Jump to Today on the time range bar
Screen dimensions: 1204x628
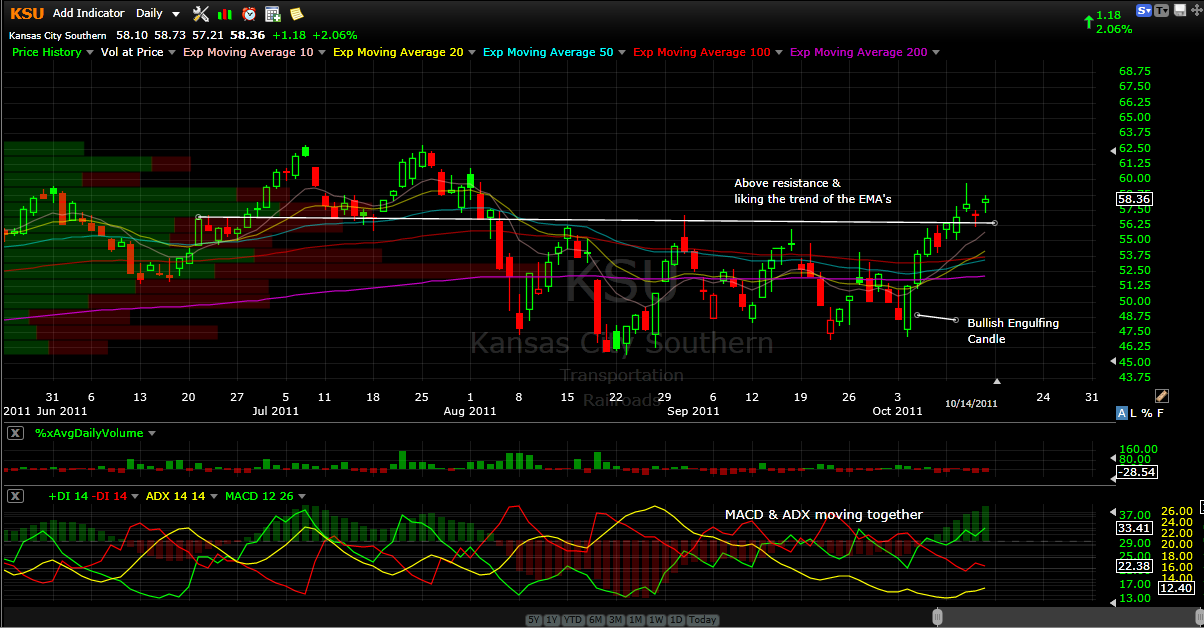702,620
